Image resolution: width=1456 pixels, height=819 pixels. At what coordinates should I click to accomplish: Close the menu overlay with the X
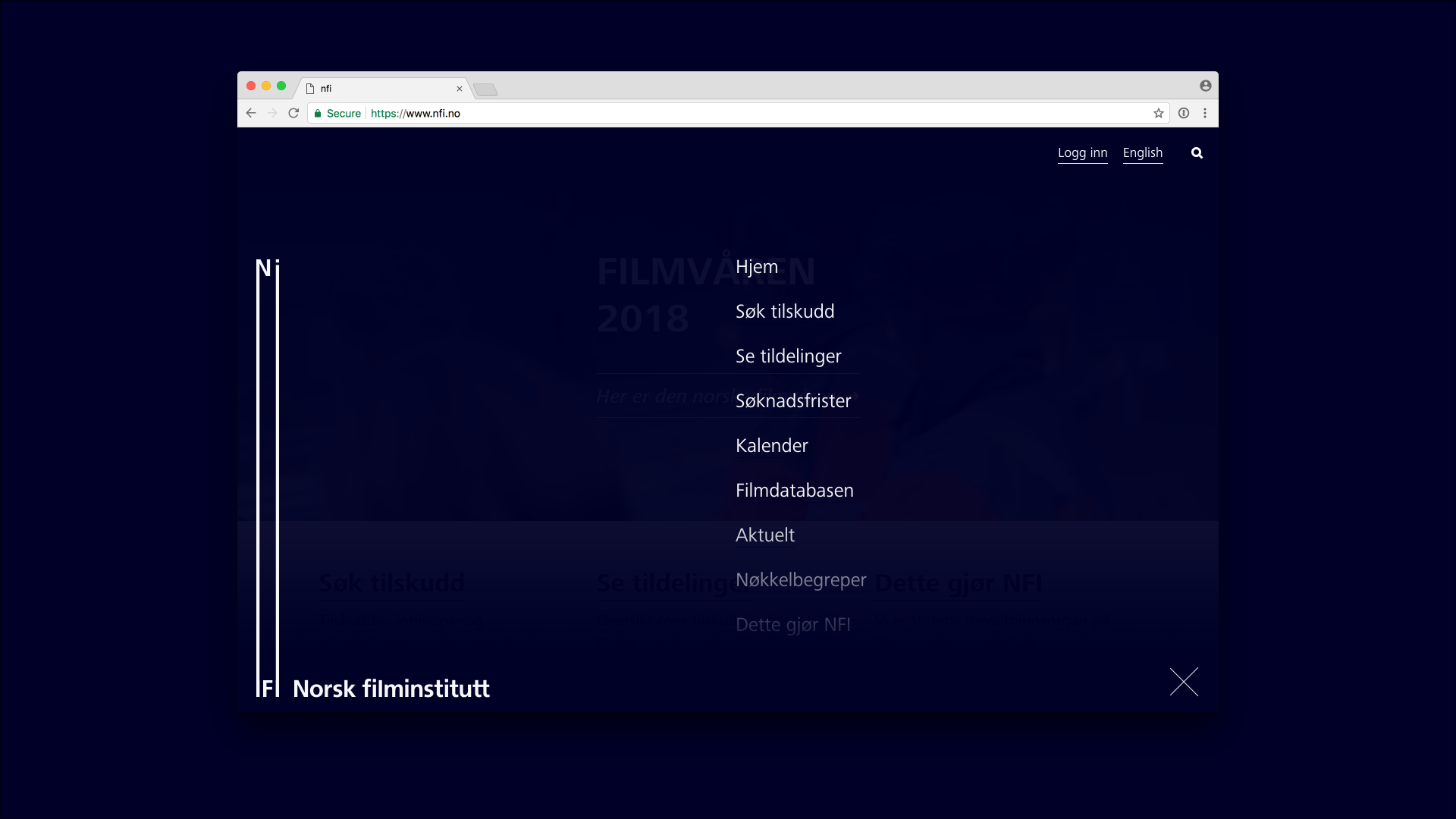[1184, 682]
